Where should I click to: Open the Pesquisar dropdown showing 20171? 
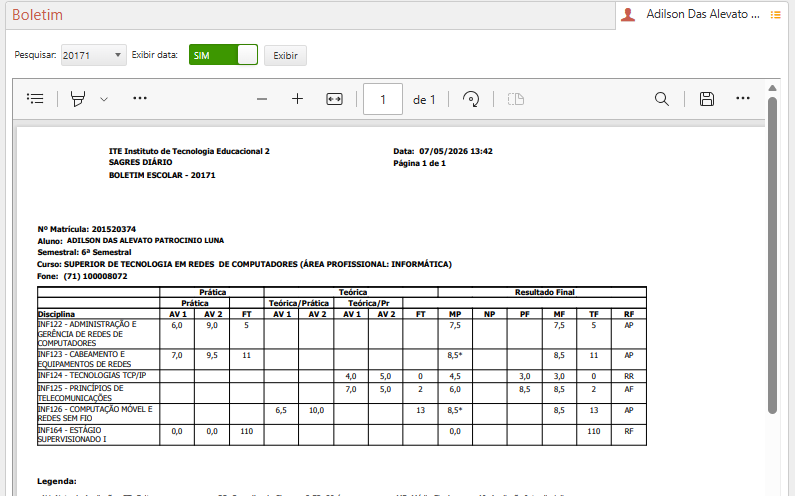pos(93,55)
